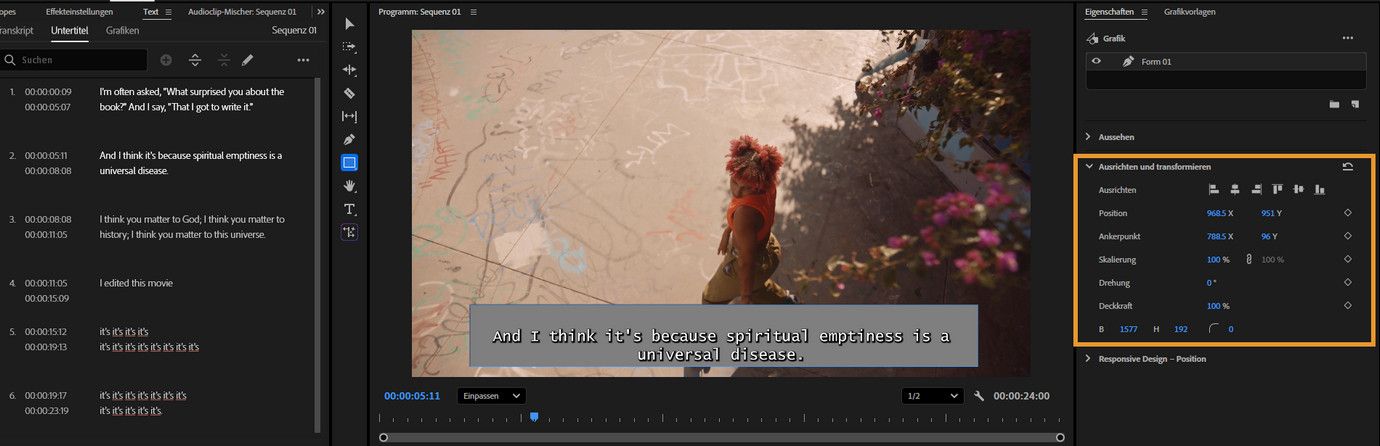Select the Slip tool
This screenshot has height=446, width=1380.
point(349,116)
